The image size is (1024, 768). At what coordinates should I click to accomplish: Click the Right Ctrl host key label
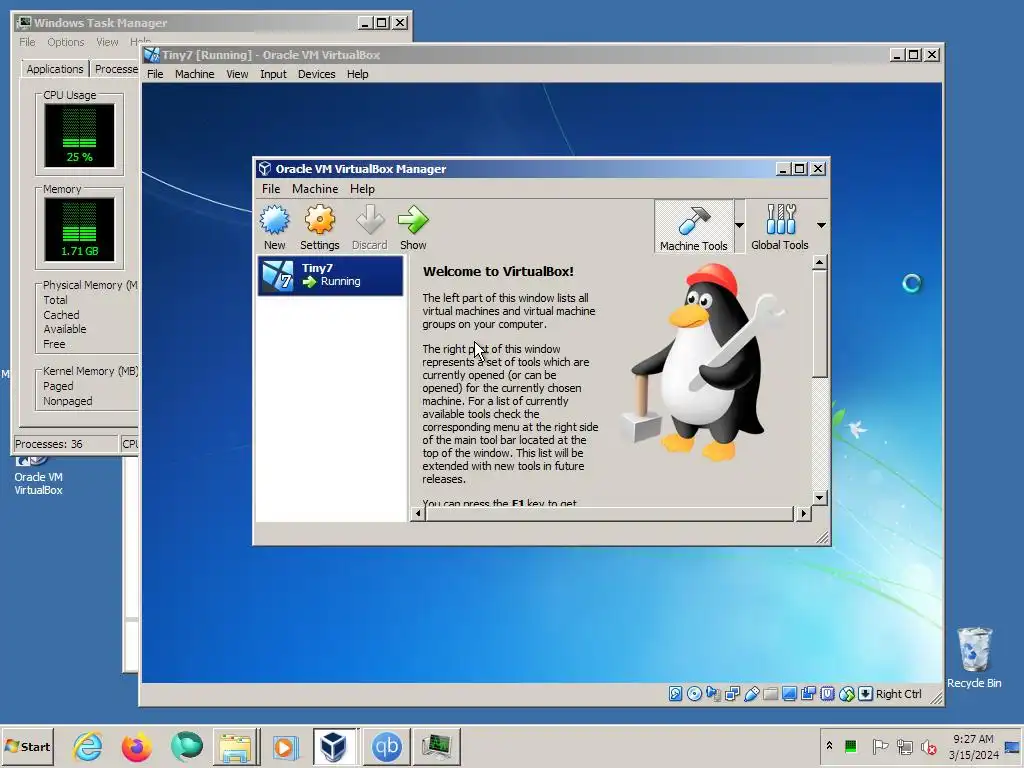[x=899, y=694]
